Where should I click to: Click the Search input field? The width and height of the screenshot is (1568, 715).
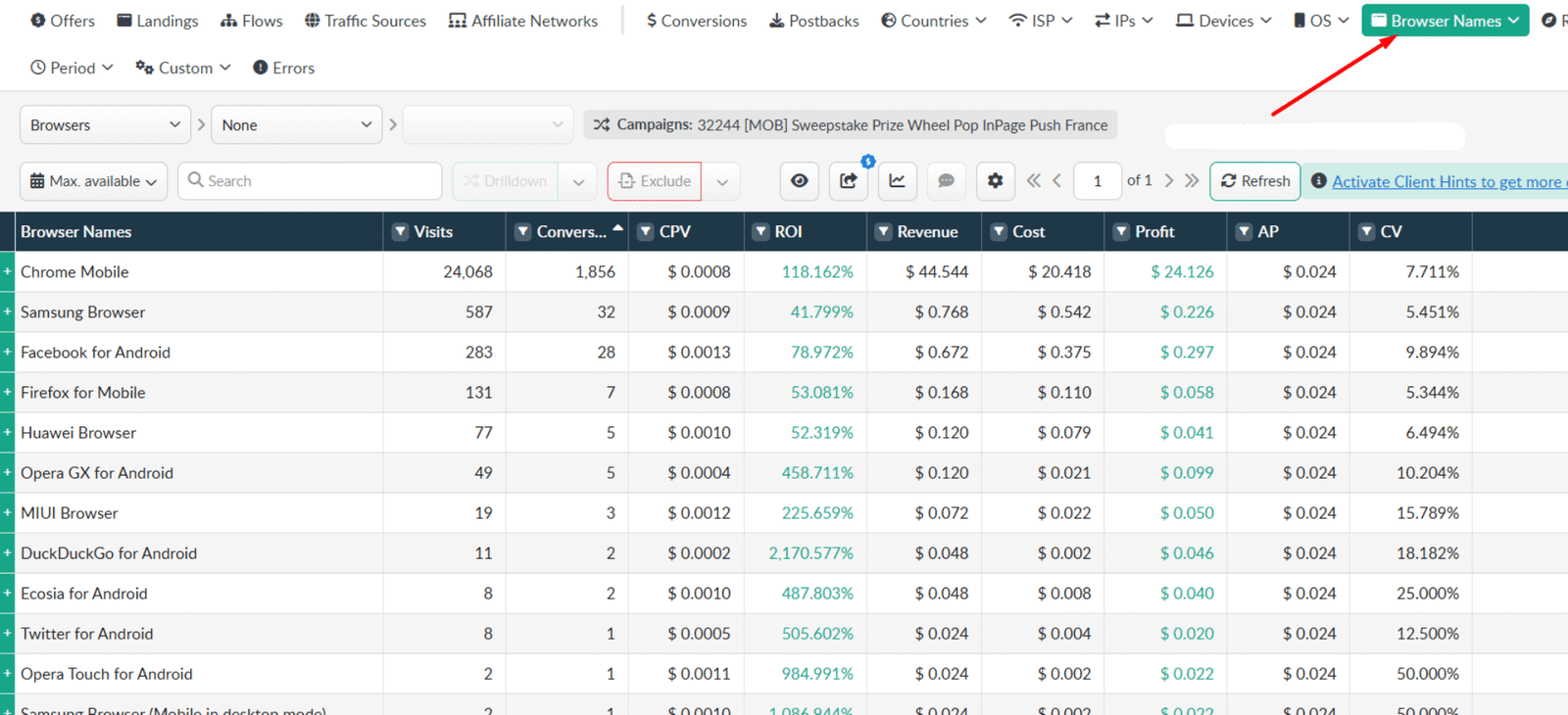[310, 181]
